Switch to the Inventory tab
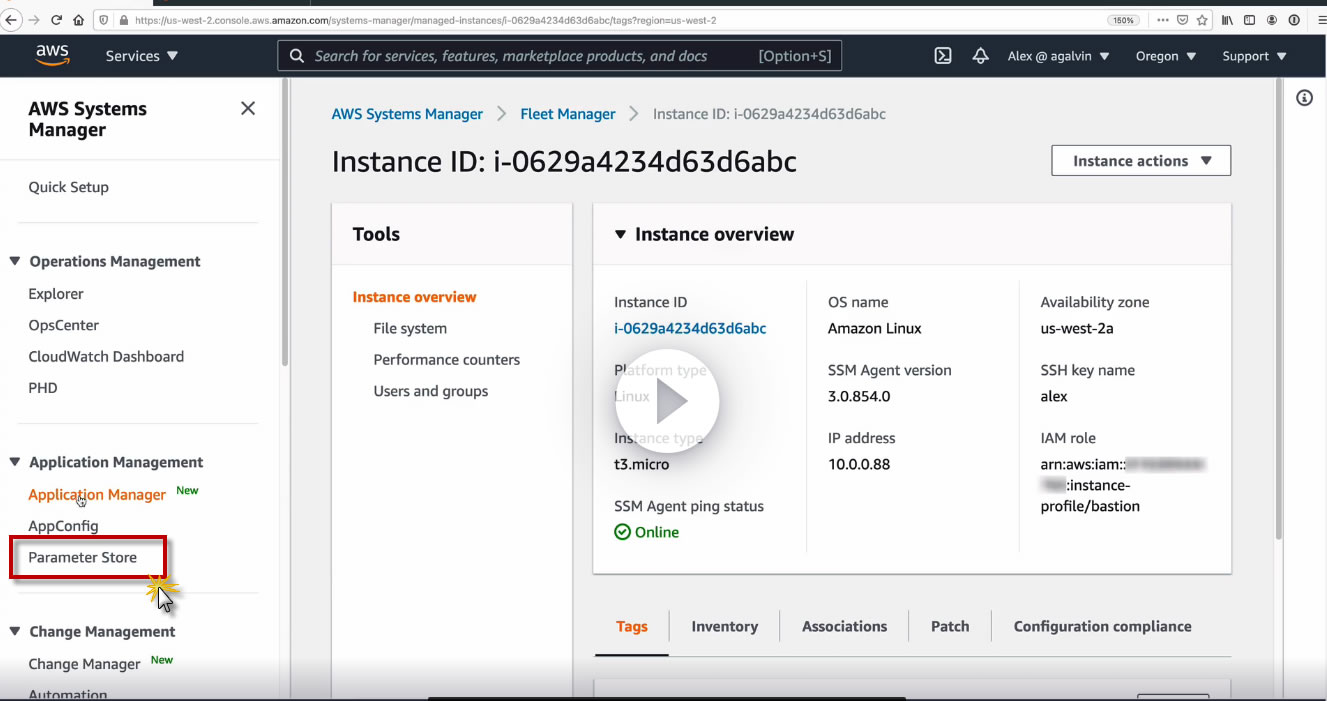The width and height of the screenshot is (1327, 701). (724, 626)
